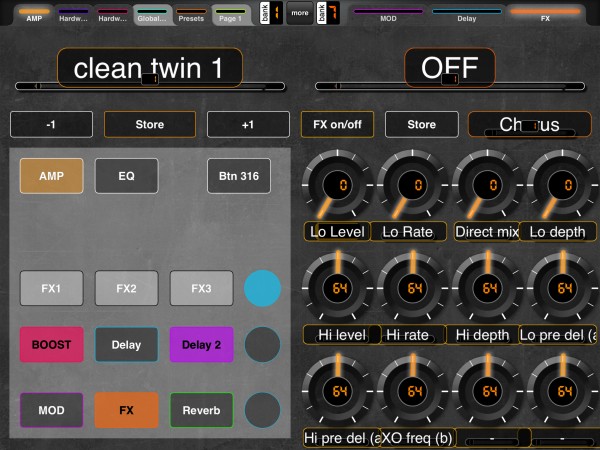Image resolution: width=600 pixels, height=450 pixels.
Task: Open the clean twin 1 preset selector
Action: point(150,68)
